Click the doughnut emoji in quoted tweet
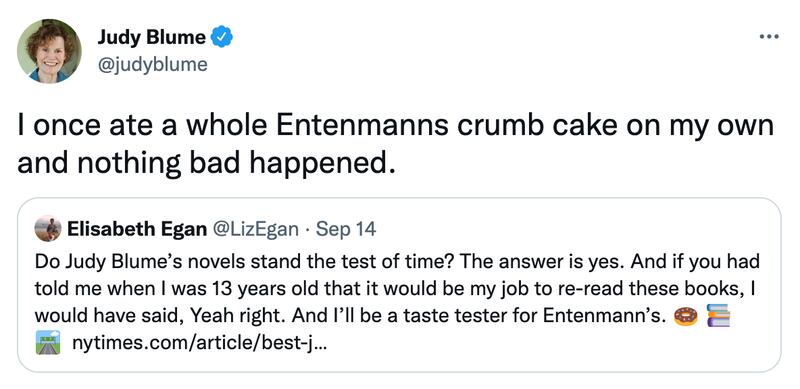 tap(685, 317)
